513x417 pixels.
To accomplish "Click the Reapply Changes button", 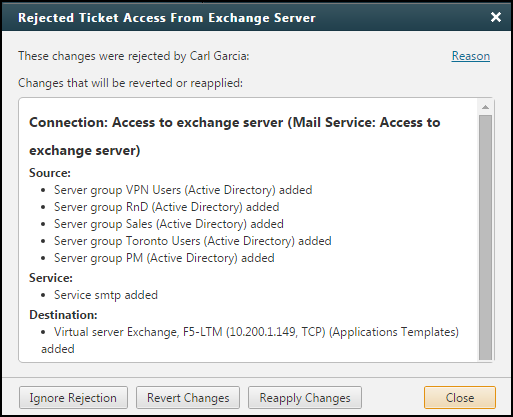I will click(305, 398).
